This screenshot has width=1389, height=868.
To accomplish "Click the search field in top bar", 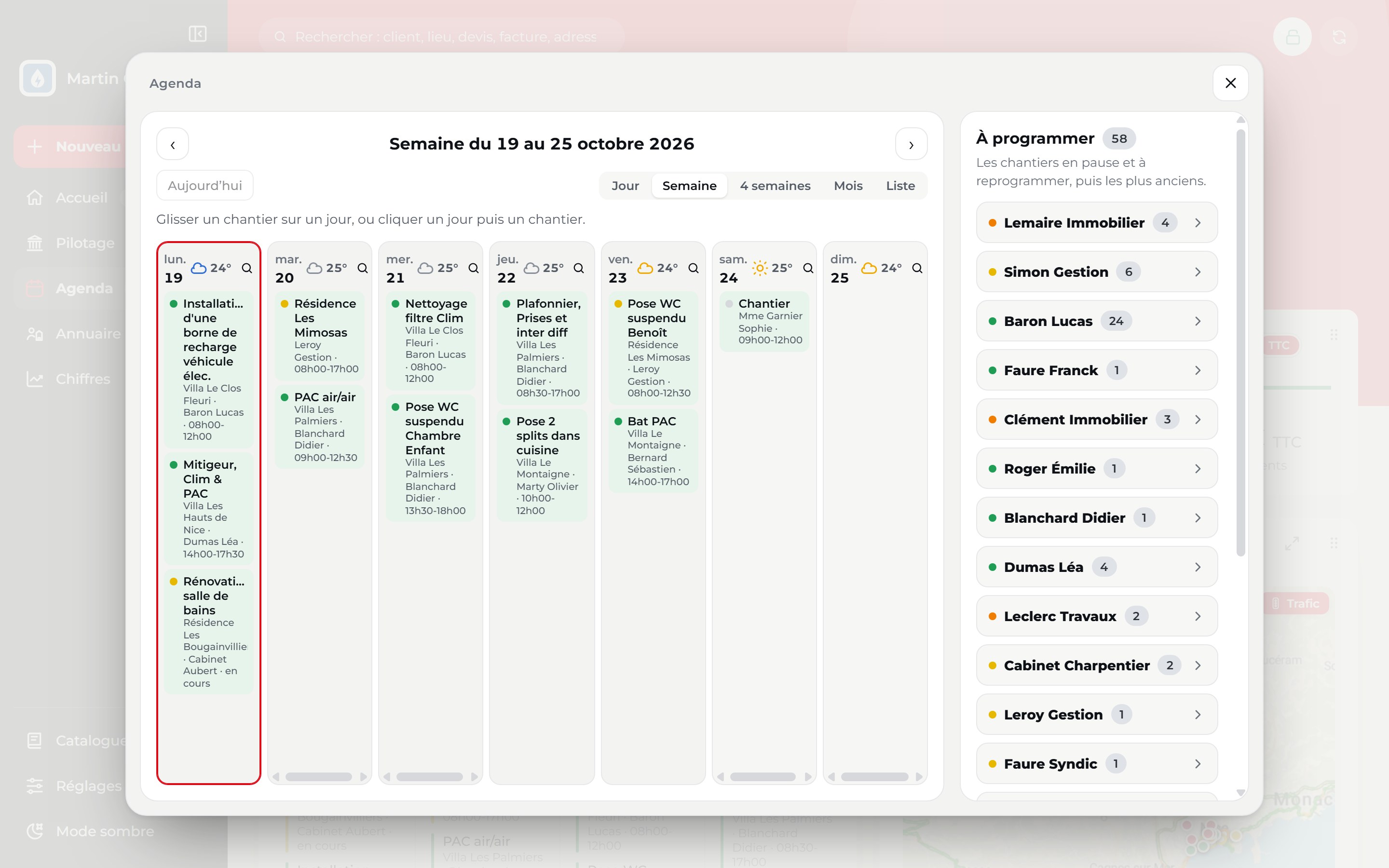I will click(x=442, y=37).
